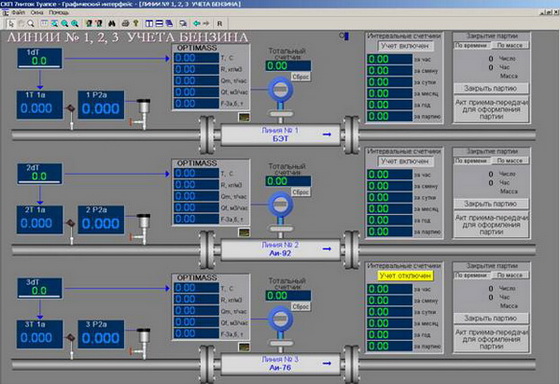Open the trend icon under line 3 OPTIMASS
Image resolution: width=560 pixels, height=384 pixels.
(x=244, y=347)
